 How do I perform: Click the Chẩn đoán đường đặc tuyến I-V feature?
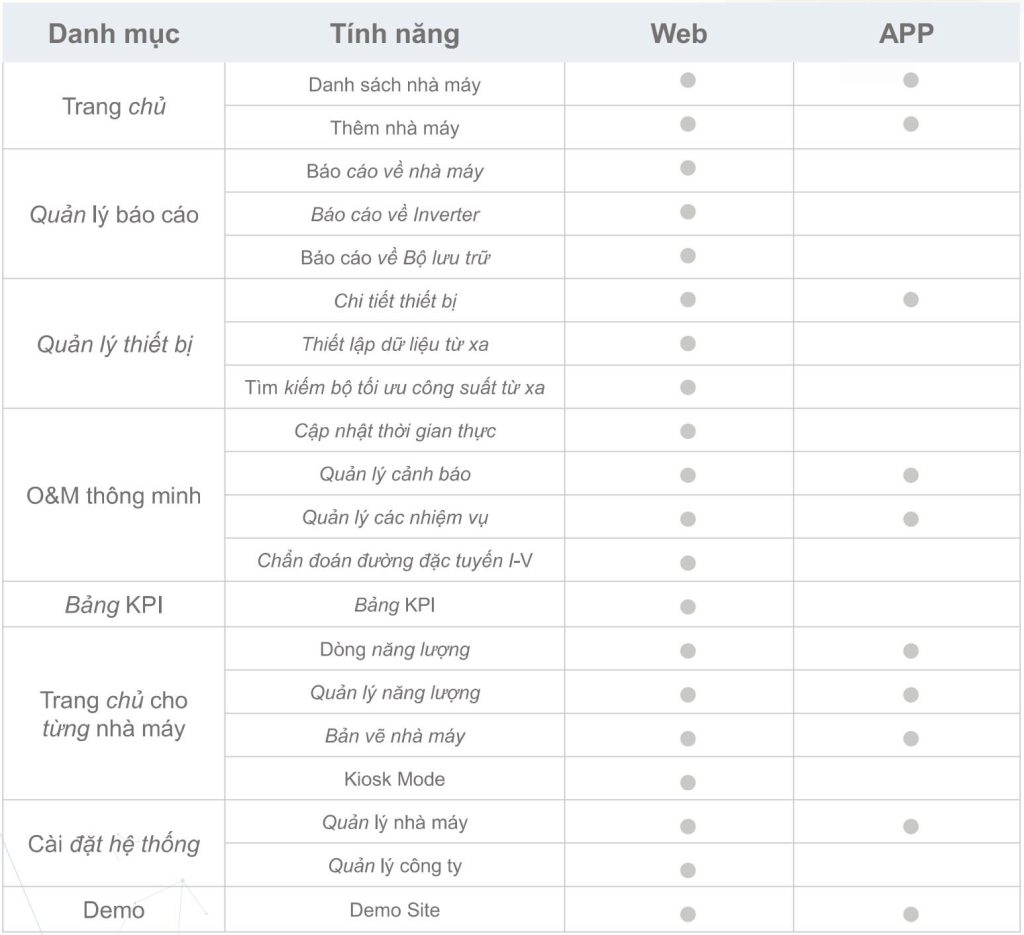(394, 560)
